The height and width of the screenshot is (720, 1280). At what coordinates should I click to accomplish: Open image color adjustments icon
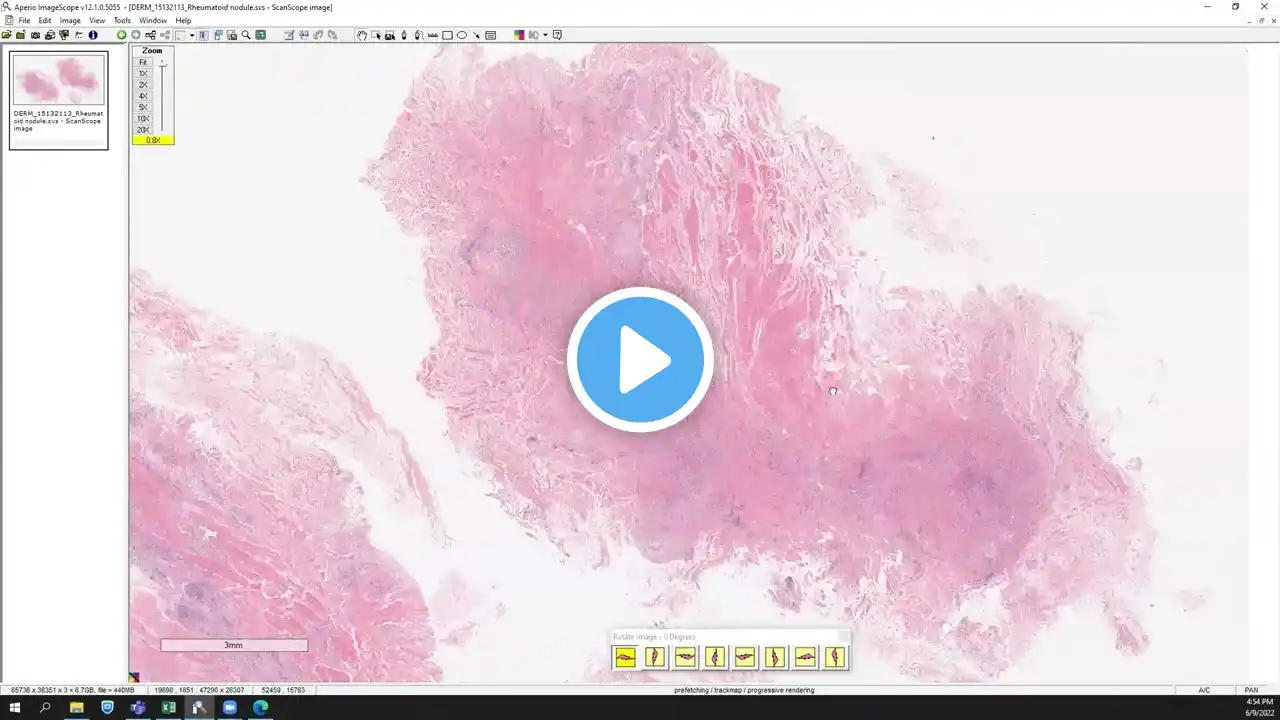coord(518,35)
